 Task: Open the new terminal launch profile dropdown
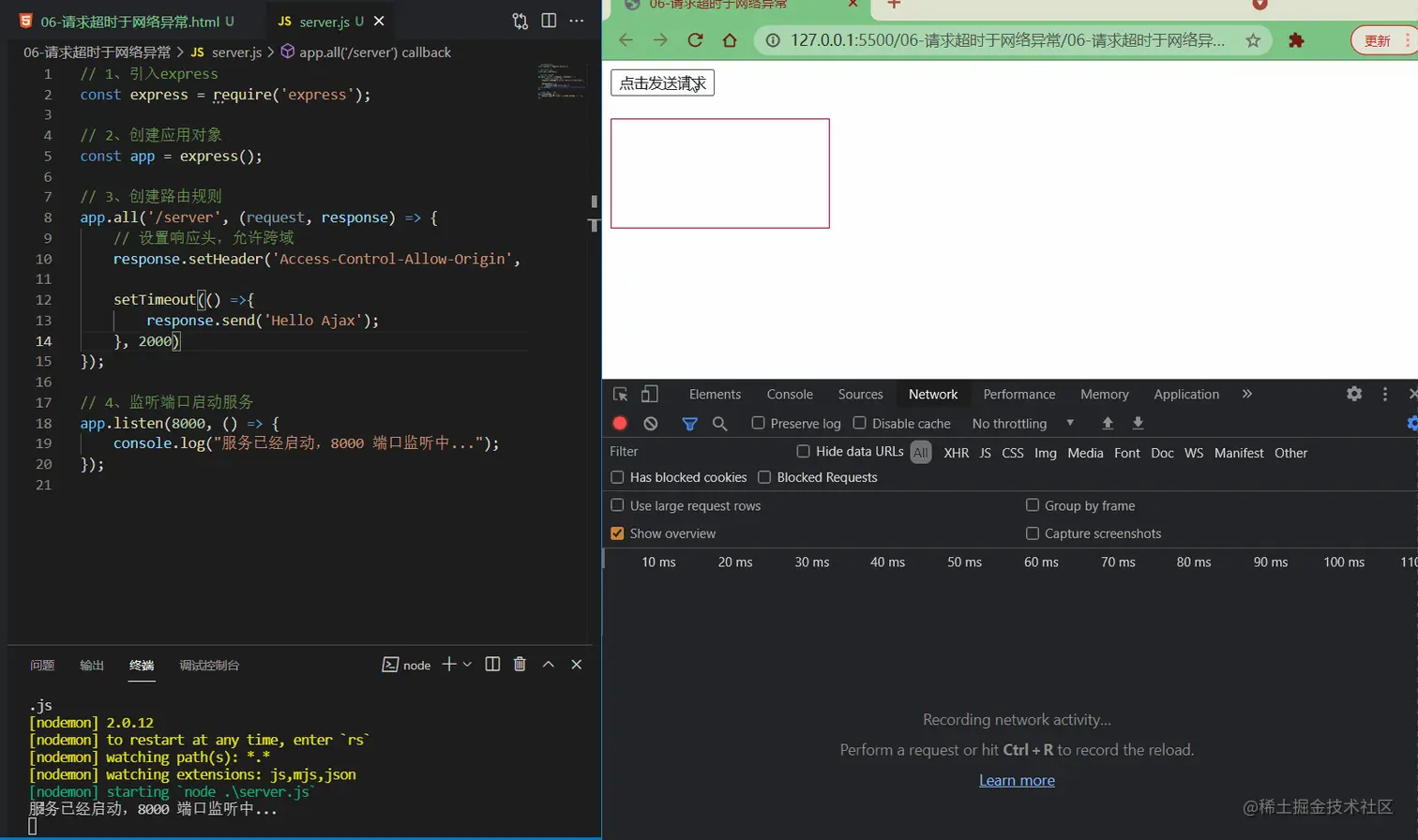pos(467,664)
